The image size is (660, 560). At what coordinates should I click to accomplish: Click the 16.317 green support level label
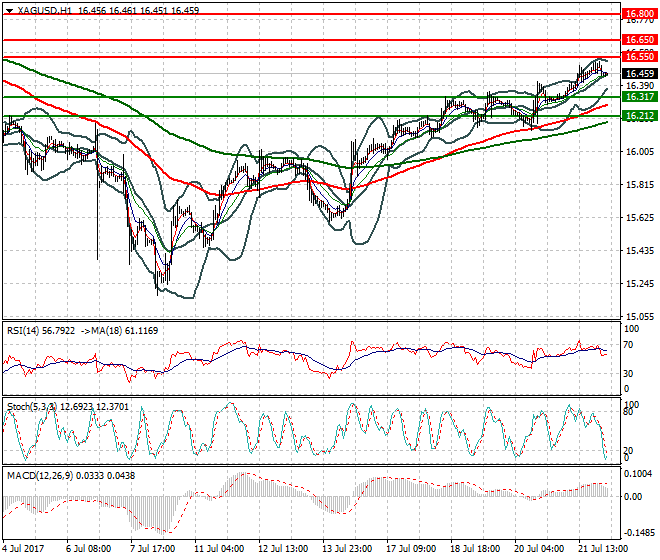tap(640, 97)
